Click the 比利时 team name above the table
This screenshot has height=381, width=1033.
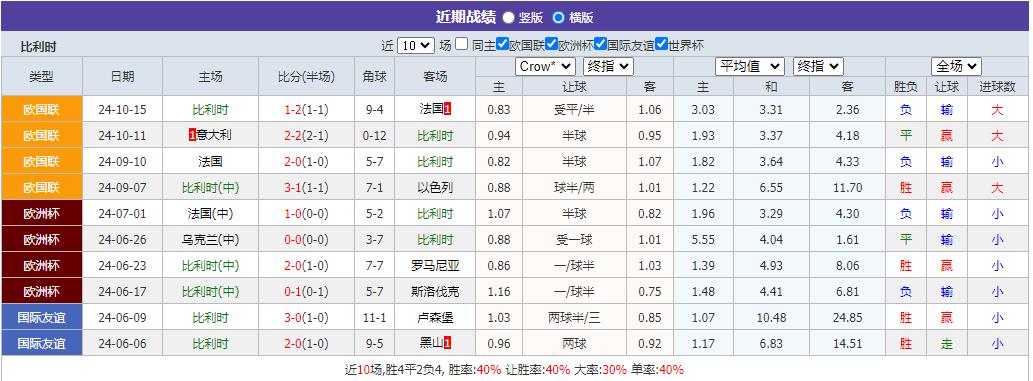coord(39,47)
